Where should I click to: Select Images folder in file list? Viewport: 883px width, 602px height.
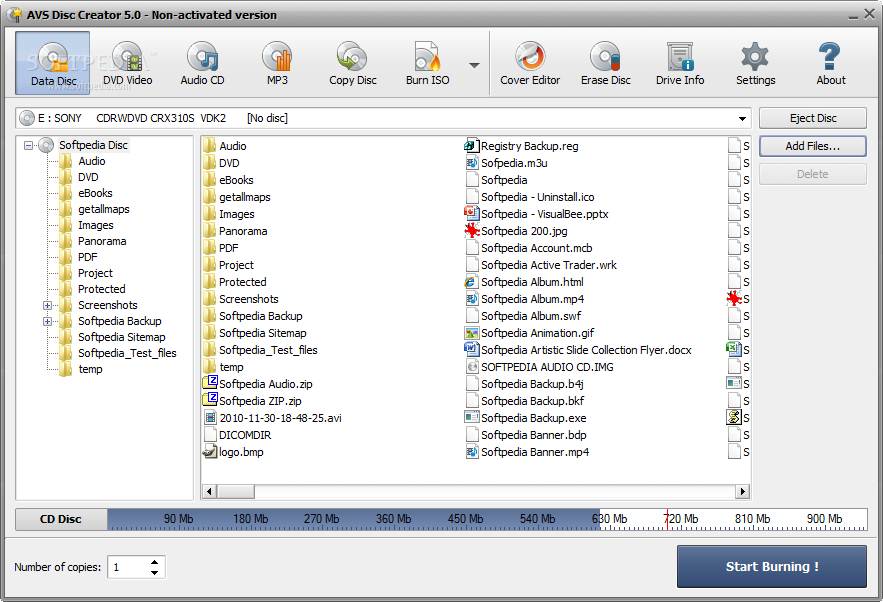(x=229, y=214)
